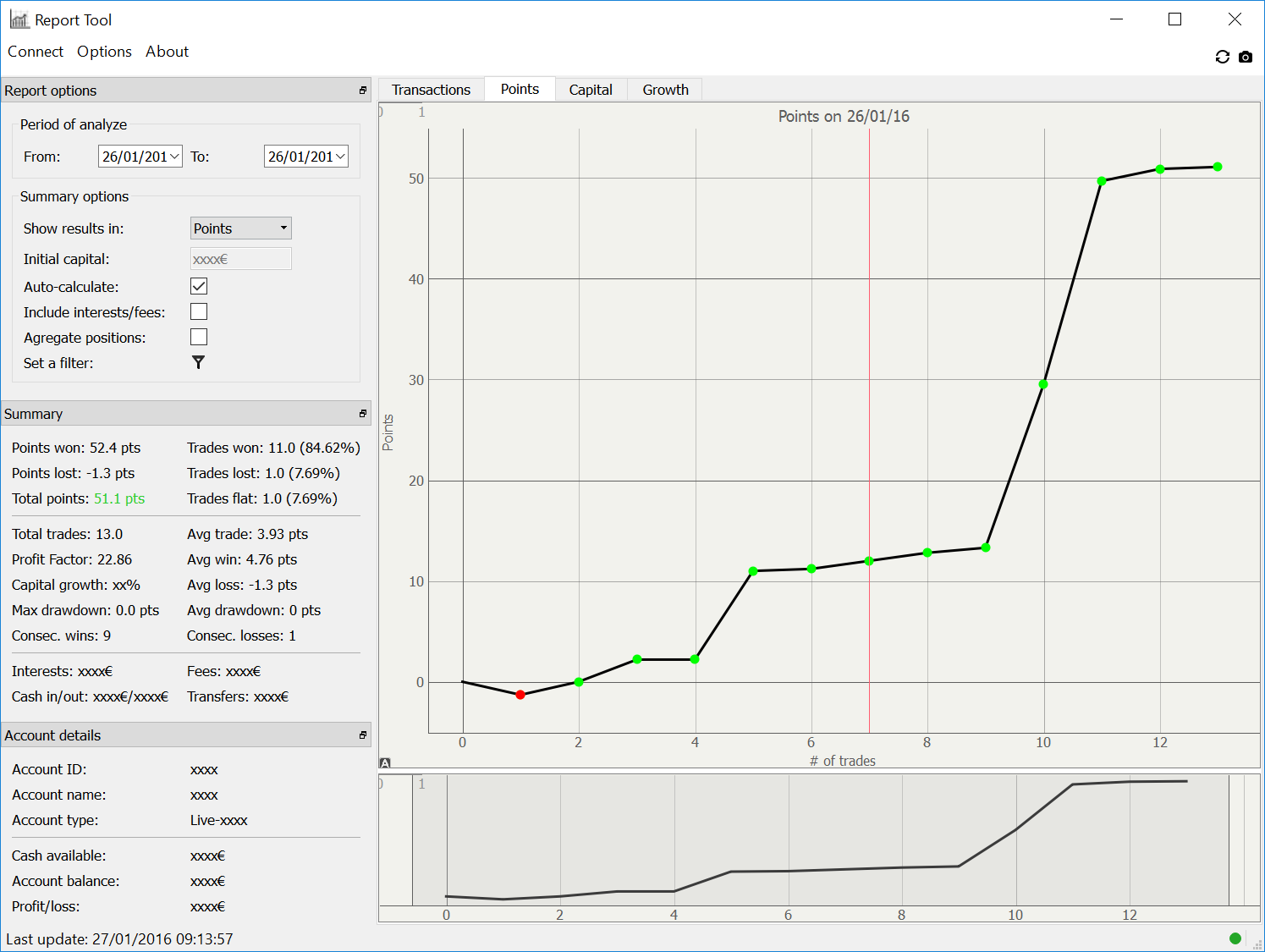Click the refresh icon in the top-right corner

(1222, 57)
